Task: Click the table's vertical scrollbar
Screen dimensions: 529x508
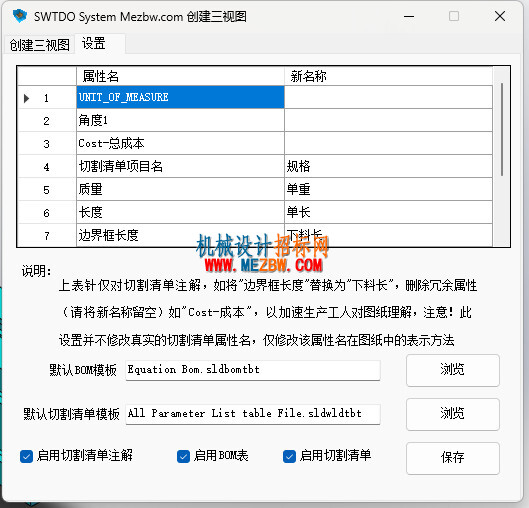Action: point(501,157)
